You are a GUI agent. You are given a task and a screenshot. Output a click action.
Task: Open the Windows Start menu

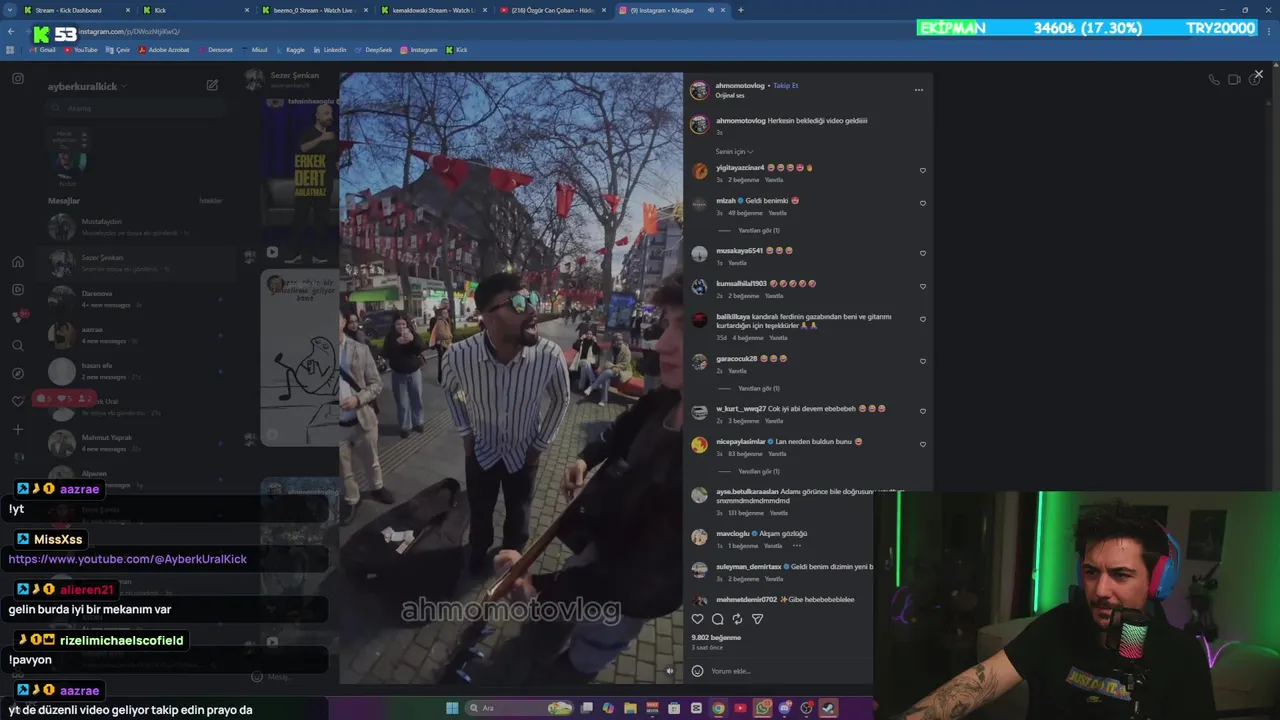coord(452,708)
